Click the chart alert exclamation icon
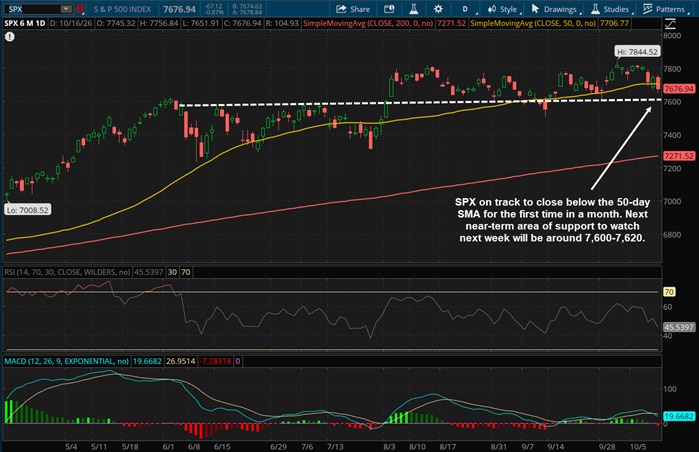699x452 pixels. [x=9, y=37]
